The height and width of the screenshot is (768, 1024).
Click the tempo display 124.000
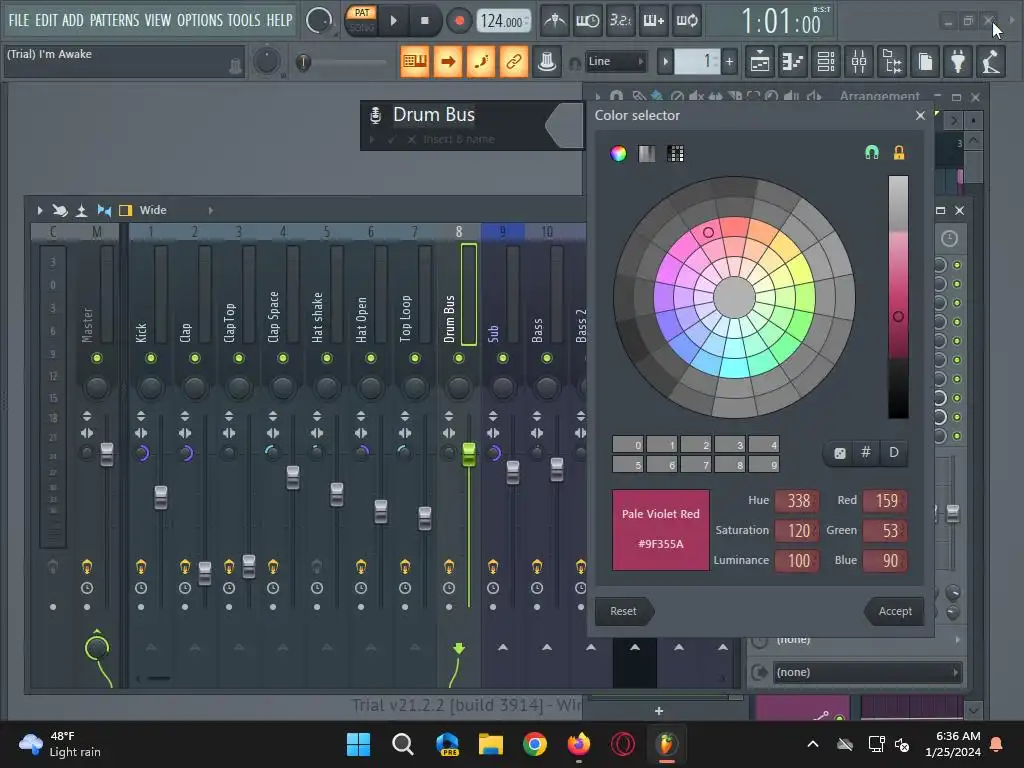(504, 21)
